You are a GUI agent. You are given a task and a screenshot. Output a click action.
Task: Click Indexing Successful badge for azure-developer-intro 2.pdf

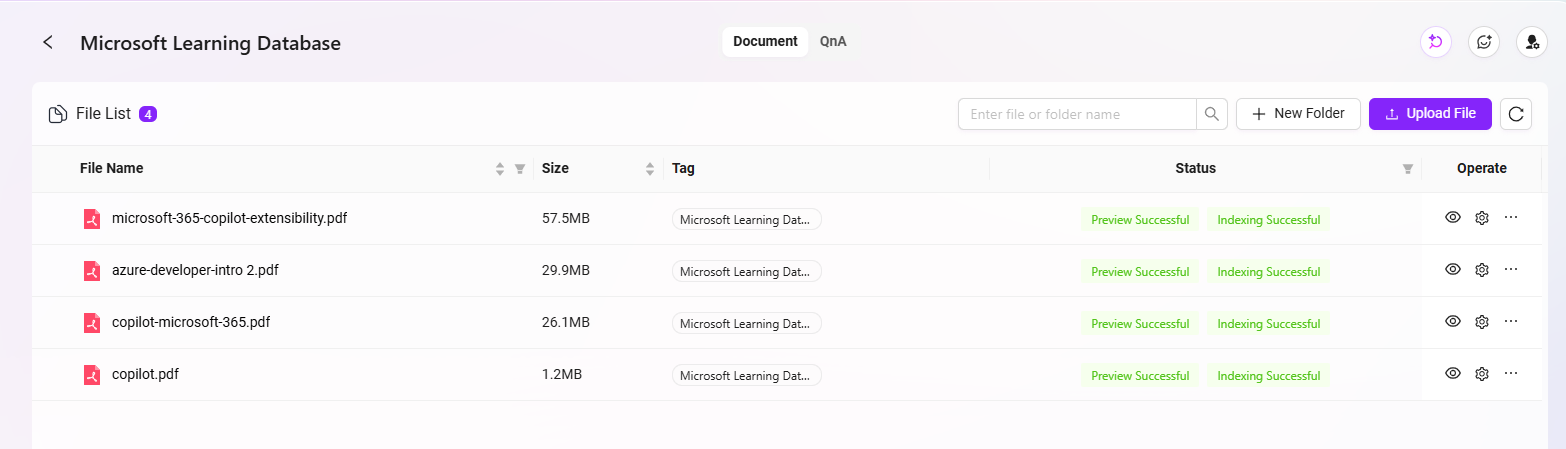coord(1268,272)
